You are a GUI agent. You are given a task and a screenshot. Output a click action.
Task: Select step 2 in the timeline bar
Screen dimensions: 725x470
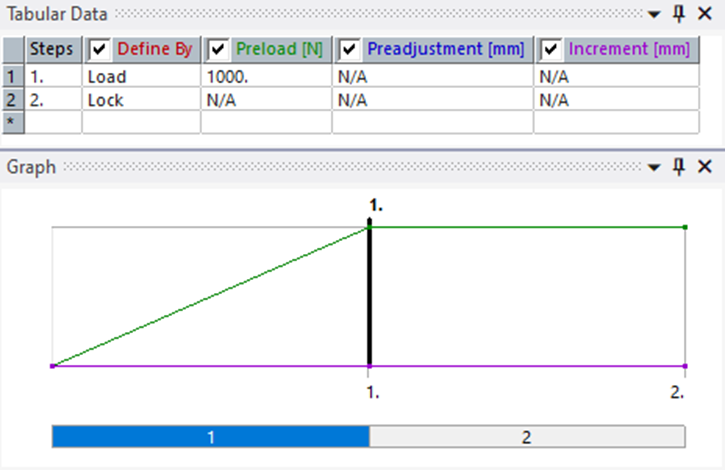pyautogui.click(x=527, y=437)
